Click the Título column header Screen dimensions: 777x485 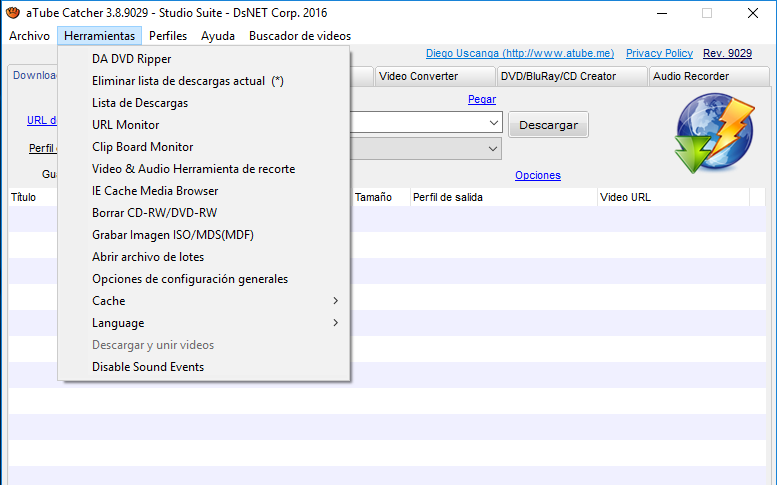point(33,197)
